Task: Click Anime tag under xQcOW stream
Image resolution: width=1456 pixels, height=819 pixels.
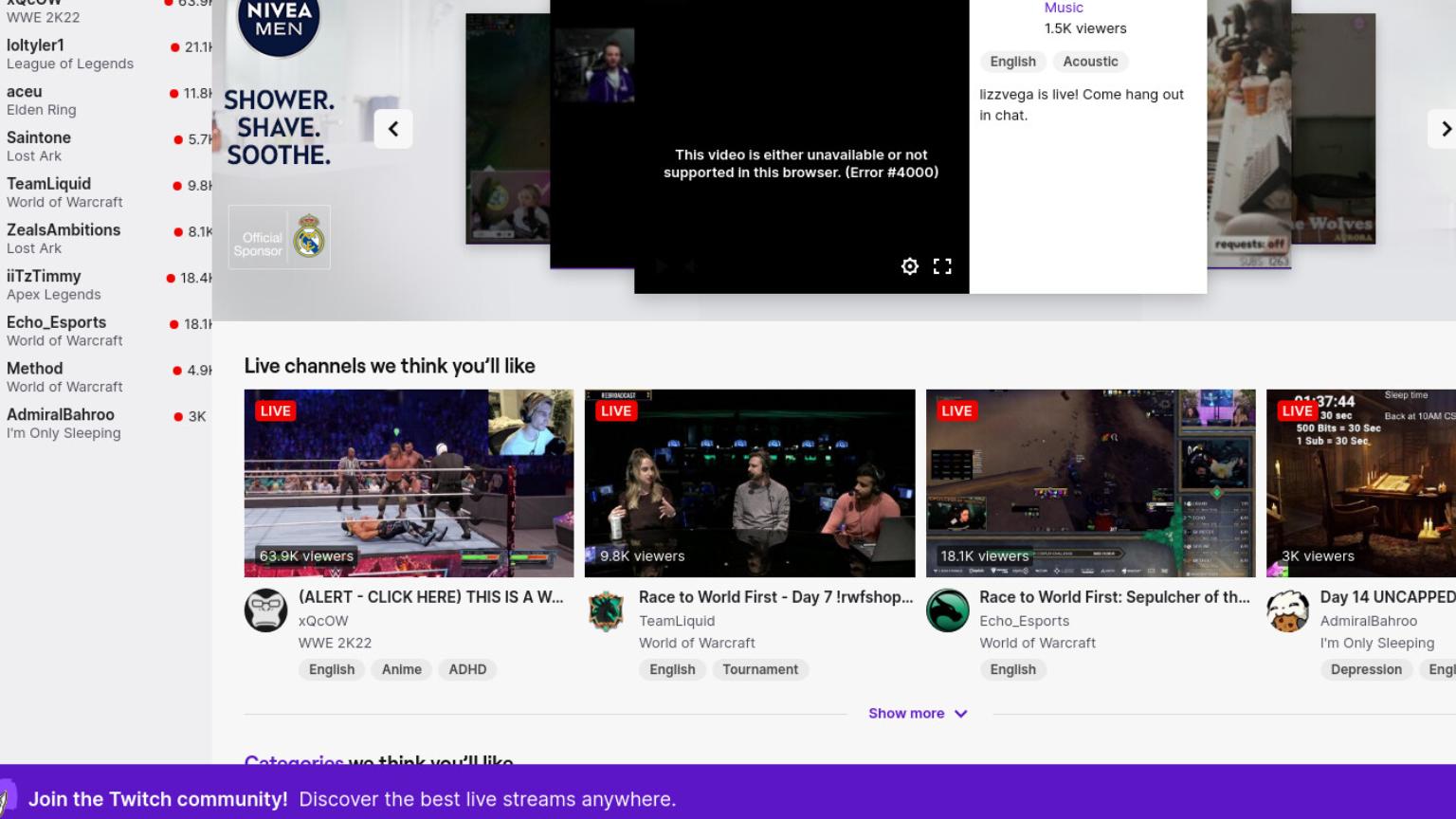Action: tap(402, 669)
